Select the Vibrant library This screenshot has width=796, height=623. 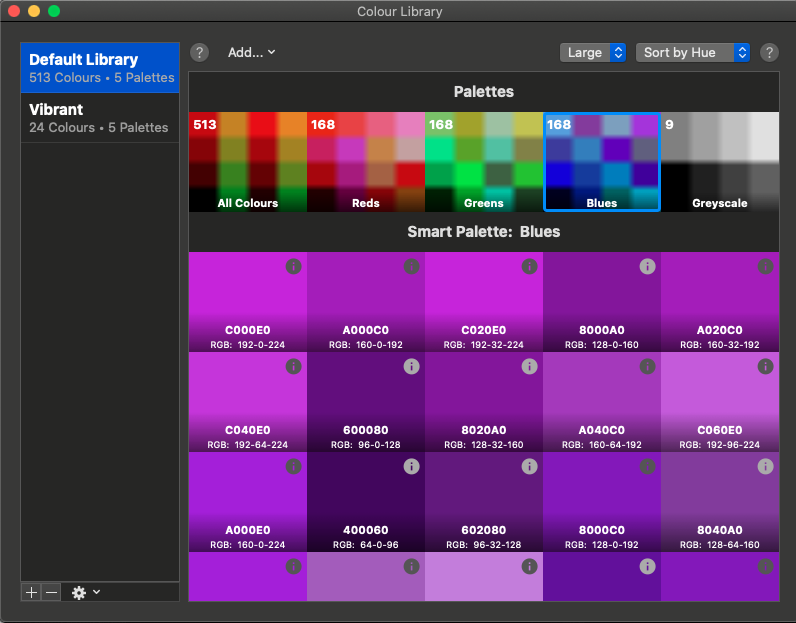click(x=100, y=118)
